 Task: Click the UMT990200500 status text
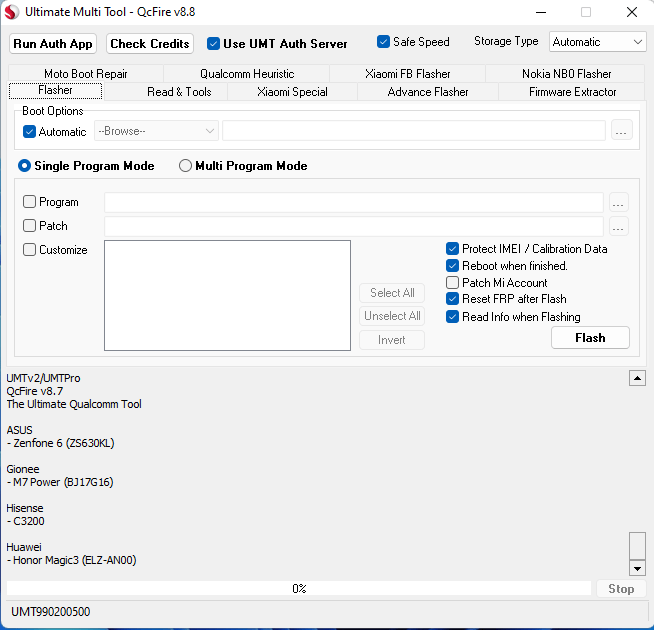tap(50, 612)
